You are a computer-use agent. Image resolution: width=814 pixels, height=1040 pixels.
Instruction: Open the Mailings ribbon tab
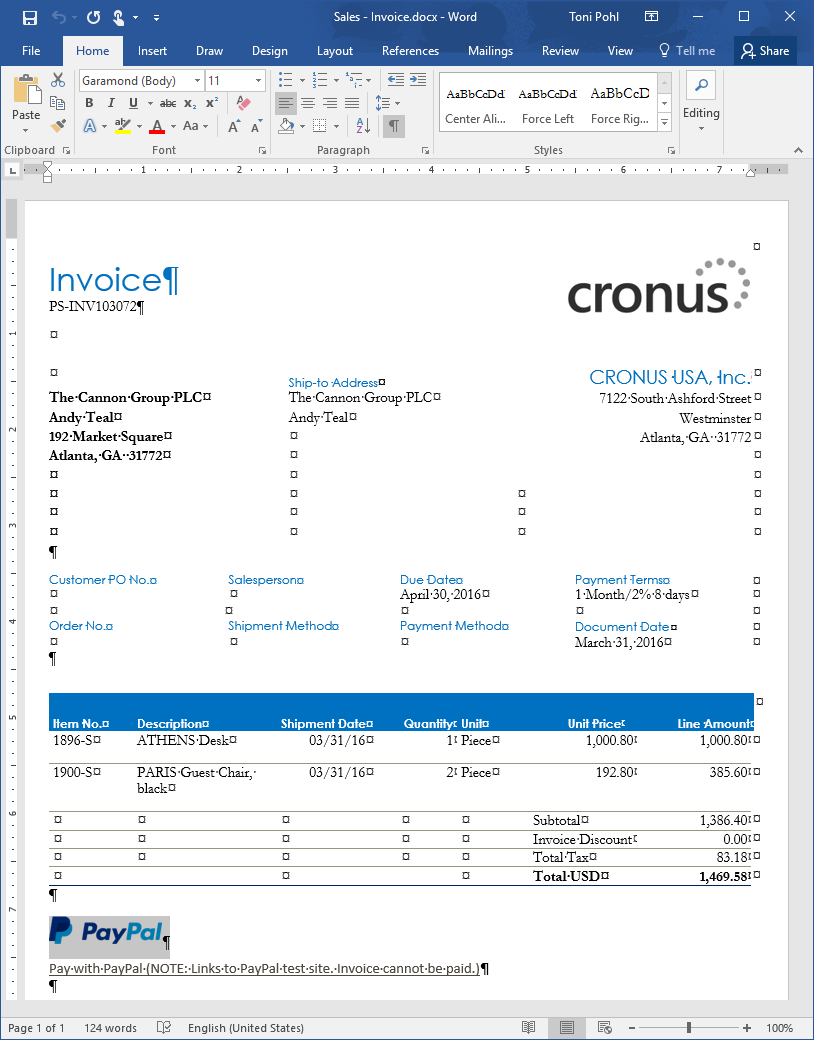tap(490, 51)
